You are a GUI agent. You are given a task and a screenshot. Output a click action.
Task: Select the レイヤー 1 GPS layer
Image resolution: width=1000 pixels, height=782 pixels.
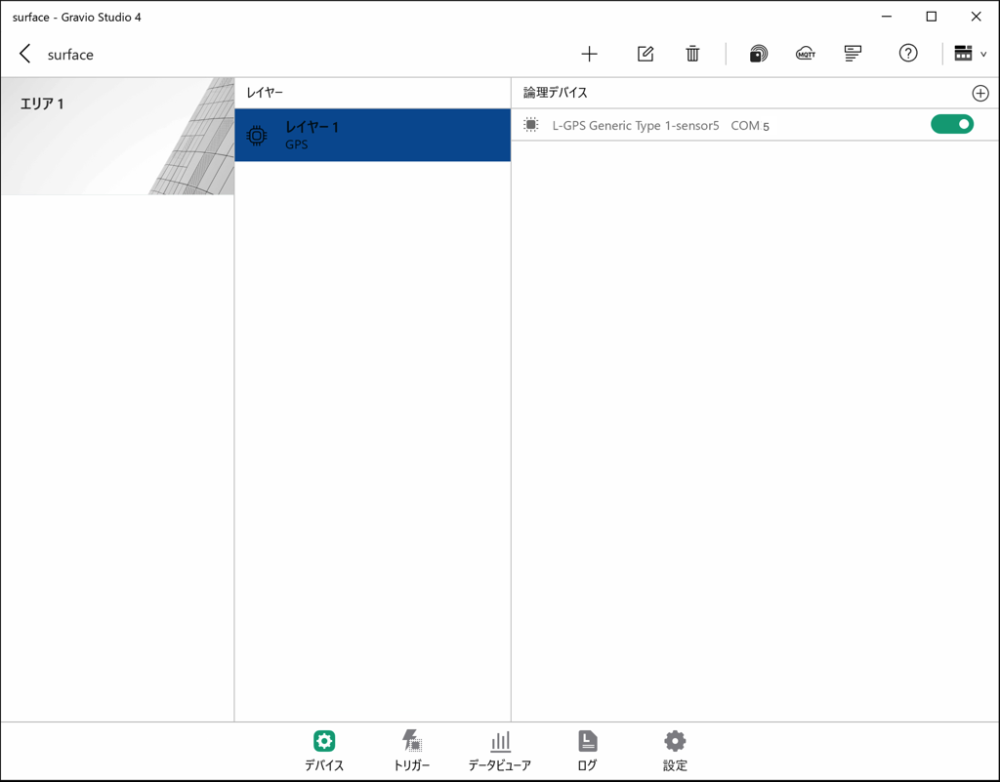coord(372,135)
